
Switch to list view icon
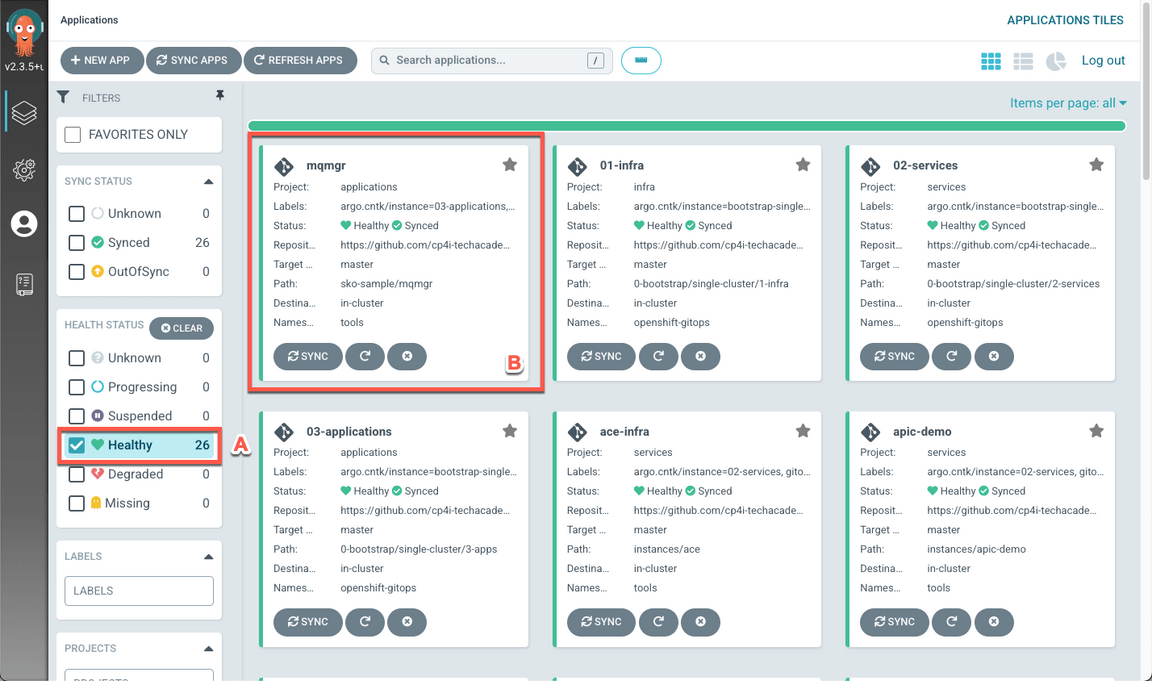click(x=1023, y=61)
